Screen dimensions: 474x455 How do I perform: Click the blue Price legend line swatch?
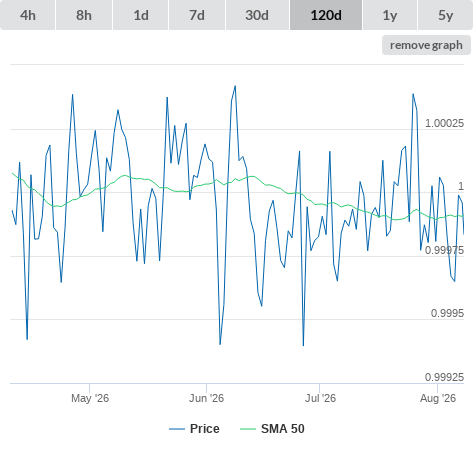click(177, 429)
